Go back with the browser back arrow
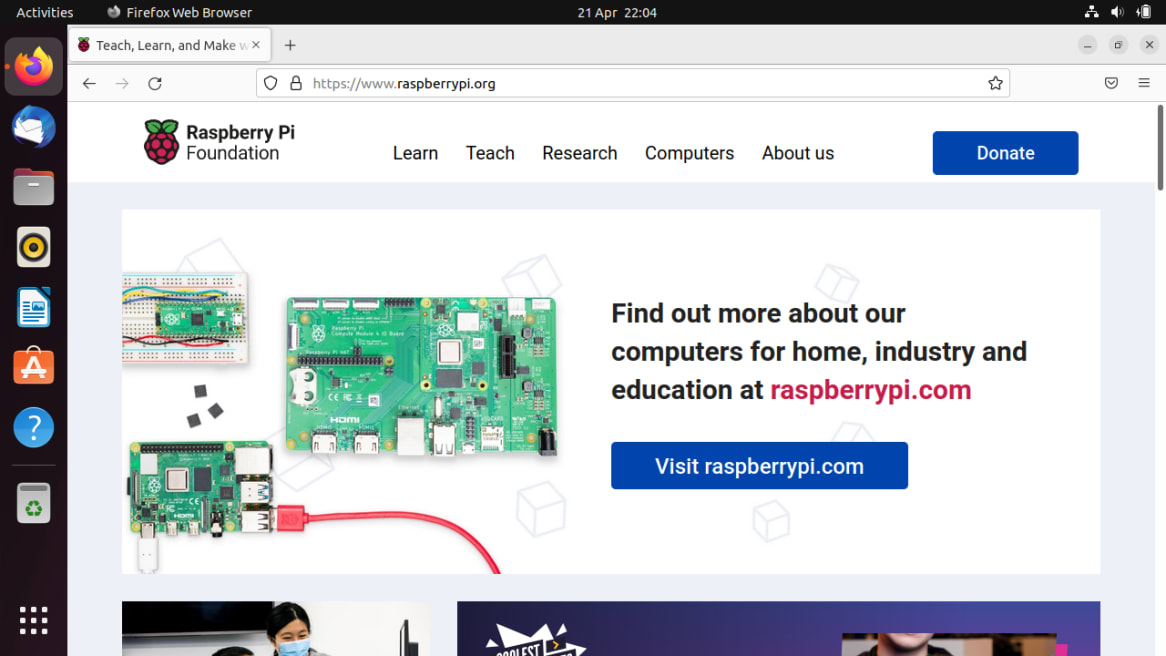 coord(89,83)
